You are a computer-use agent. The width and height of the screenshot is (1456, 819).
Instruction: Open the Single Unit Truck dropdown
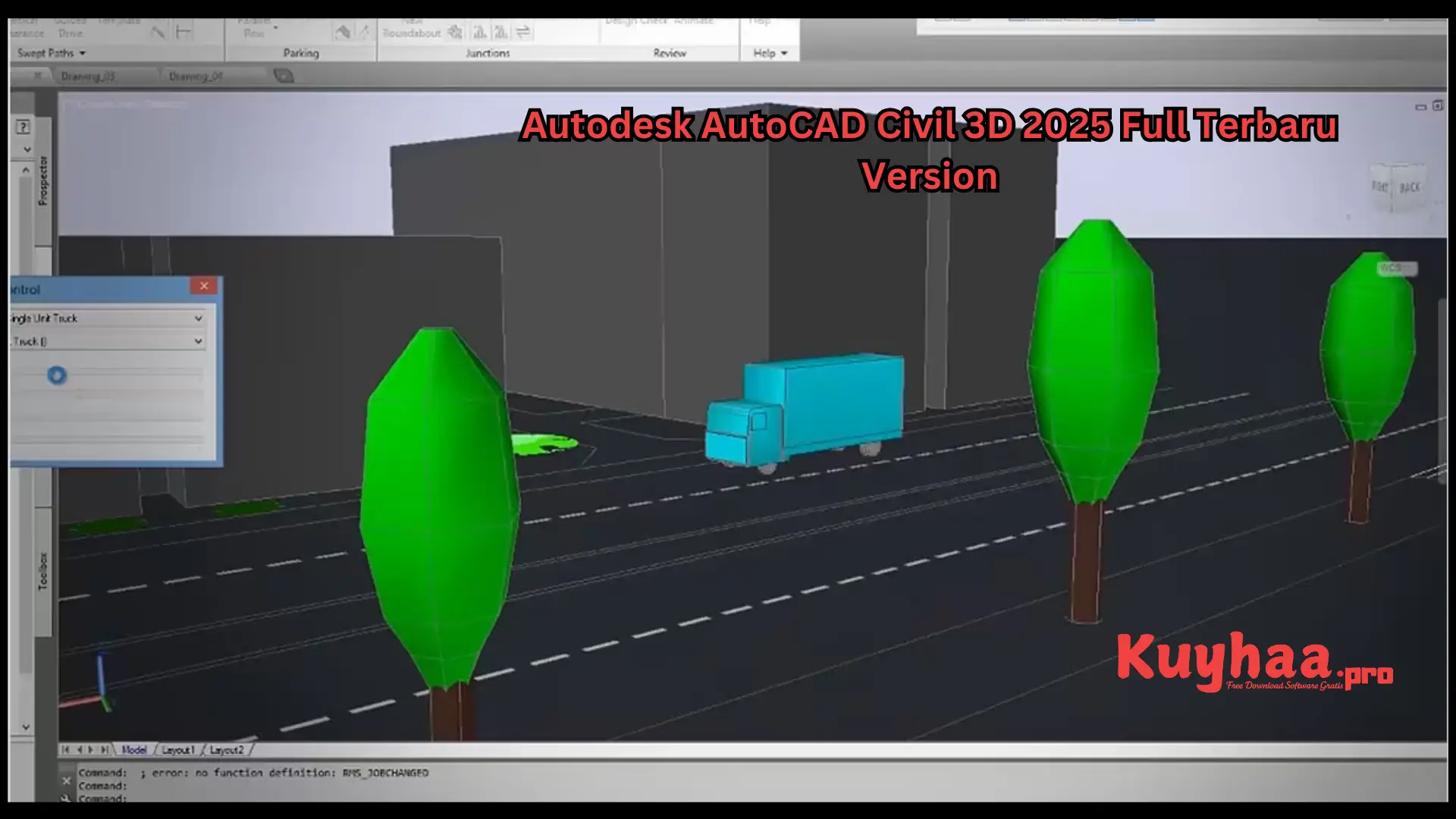106,318
